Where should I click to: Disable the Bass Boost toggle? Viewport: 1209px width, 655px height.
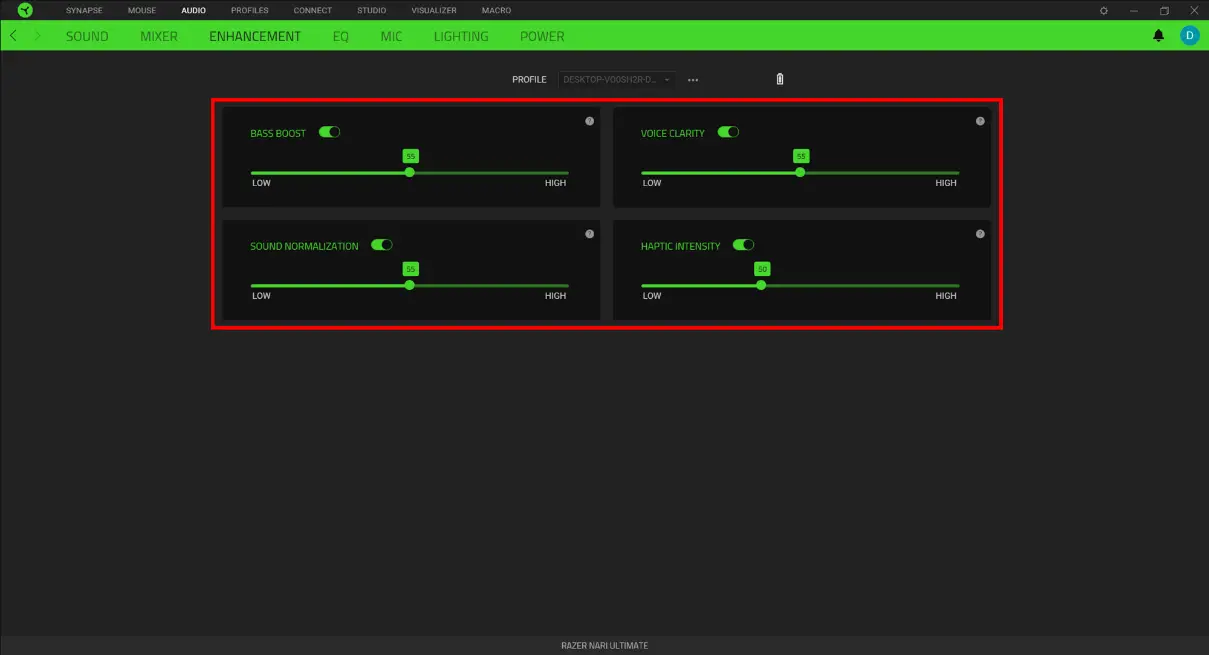coord(330,131)
